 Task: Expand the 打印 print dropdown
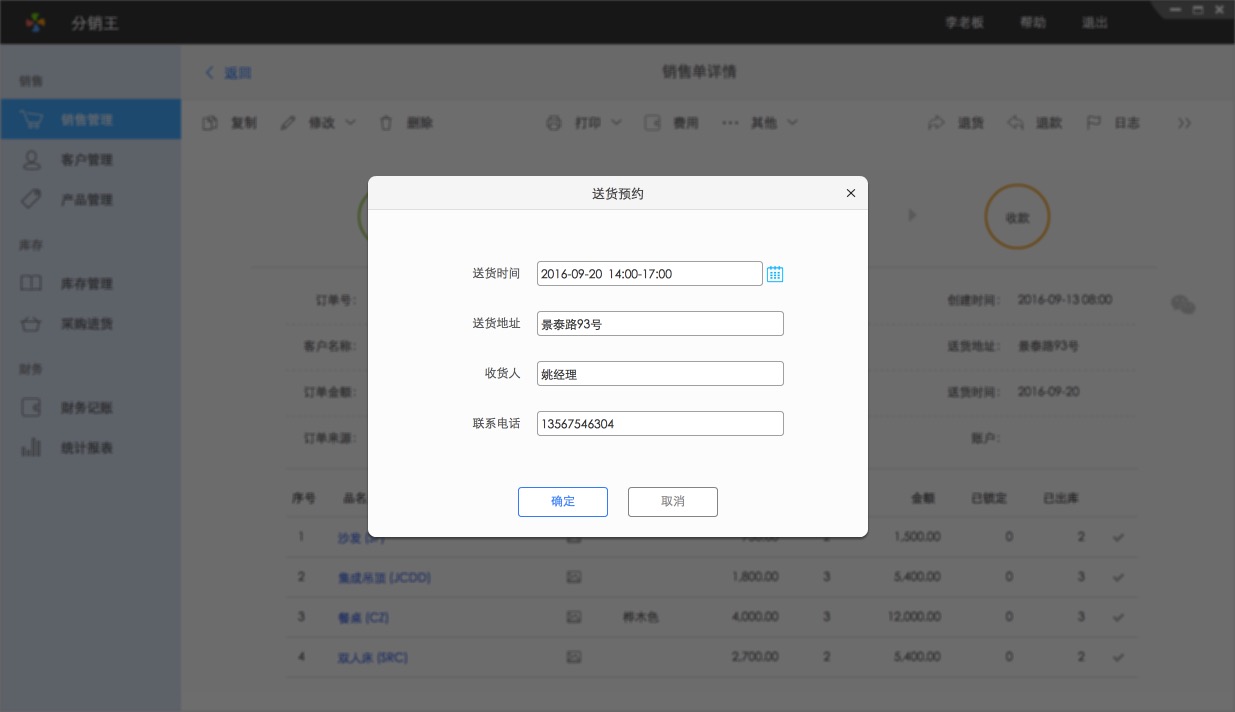(616, 123)
